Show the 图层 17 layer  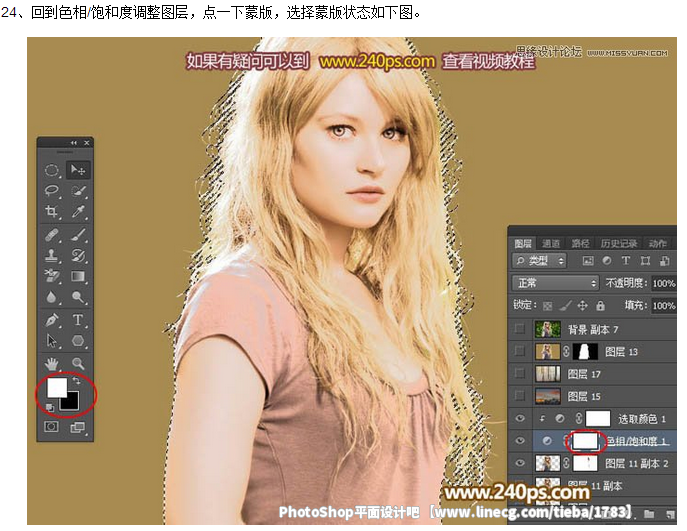click(520, 374)
